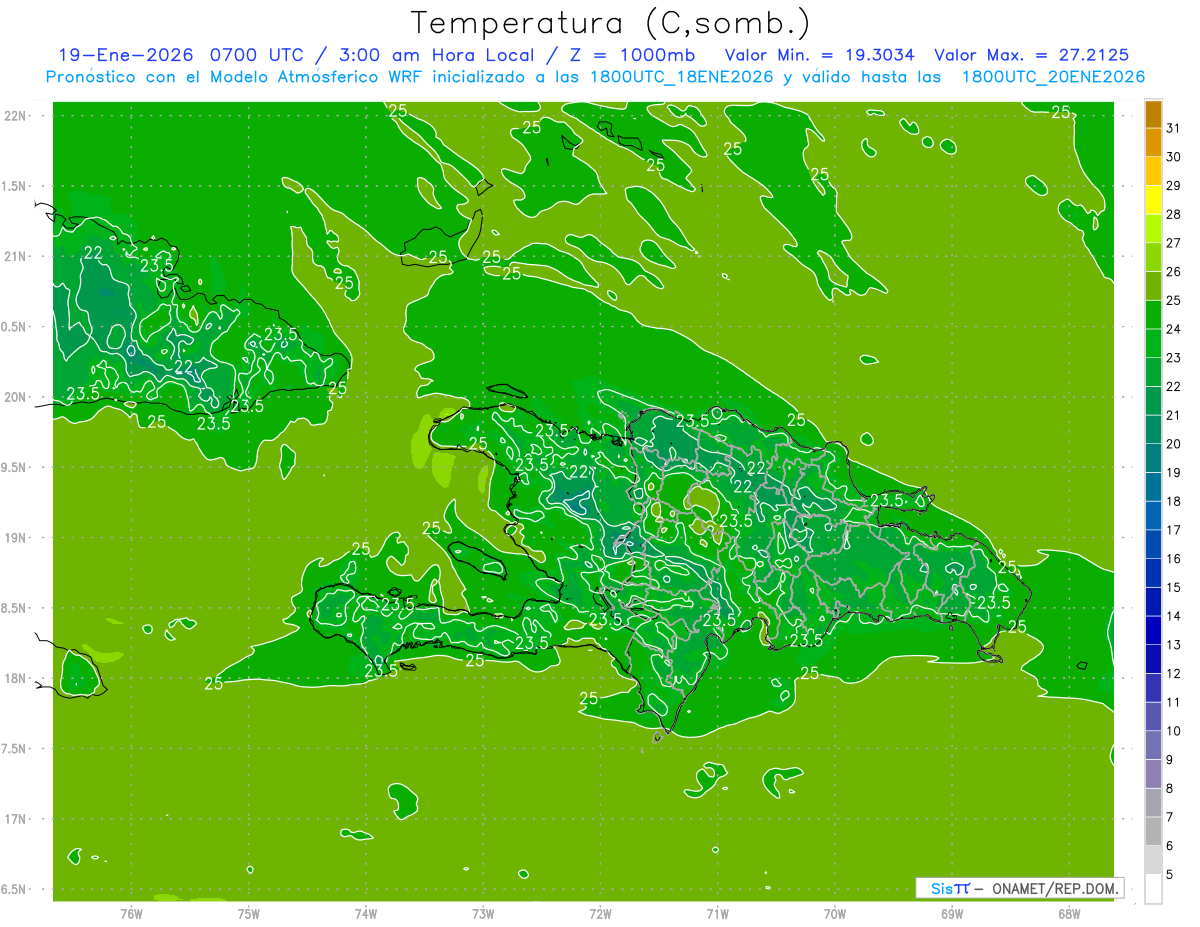
Task: Pick the lime colorbar swatch between 26 and 27
Action: pyautogui.click(x=1153, y=257)
